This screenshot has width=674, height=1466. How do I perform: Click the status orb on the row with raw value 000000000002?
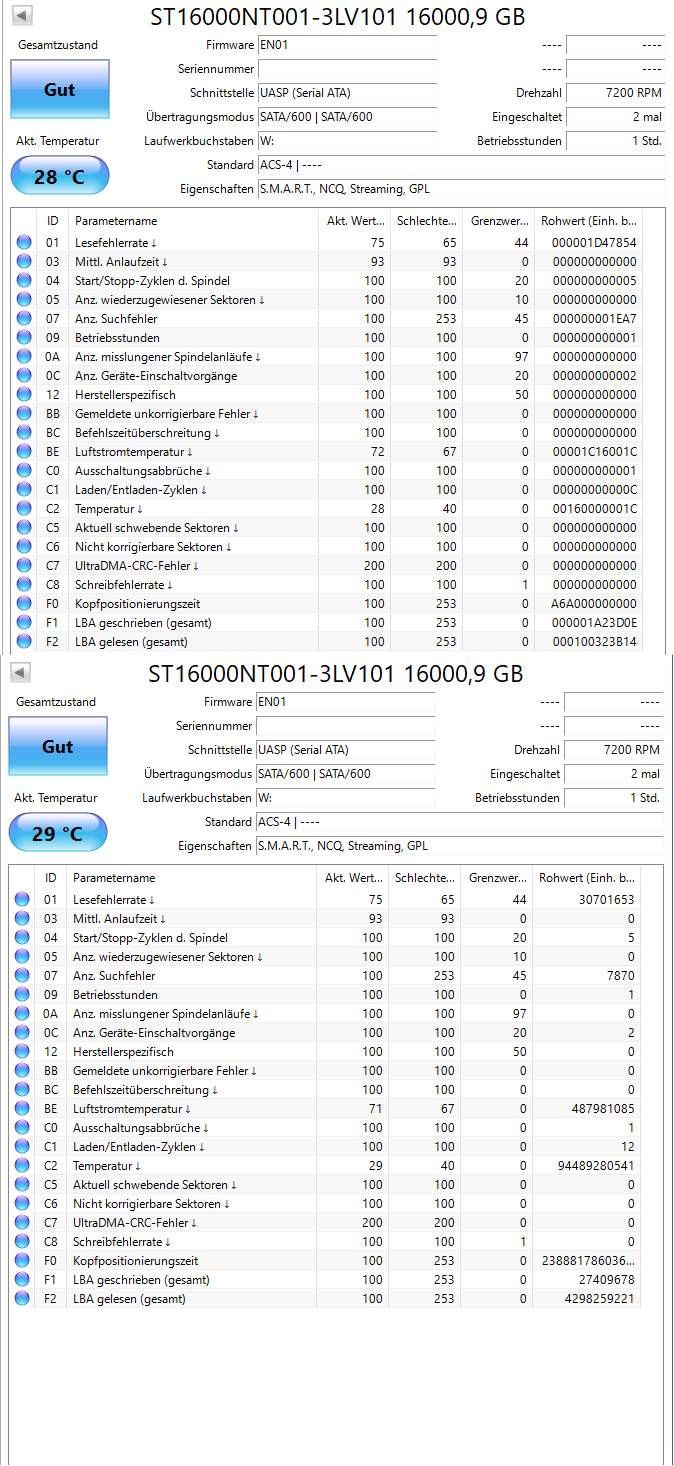click(24, 376)
